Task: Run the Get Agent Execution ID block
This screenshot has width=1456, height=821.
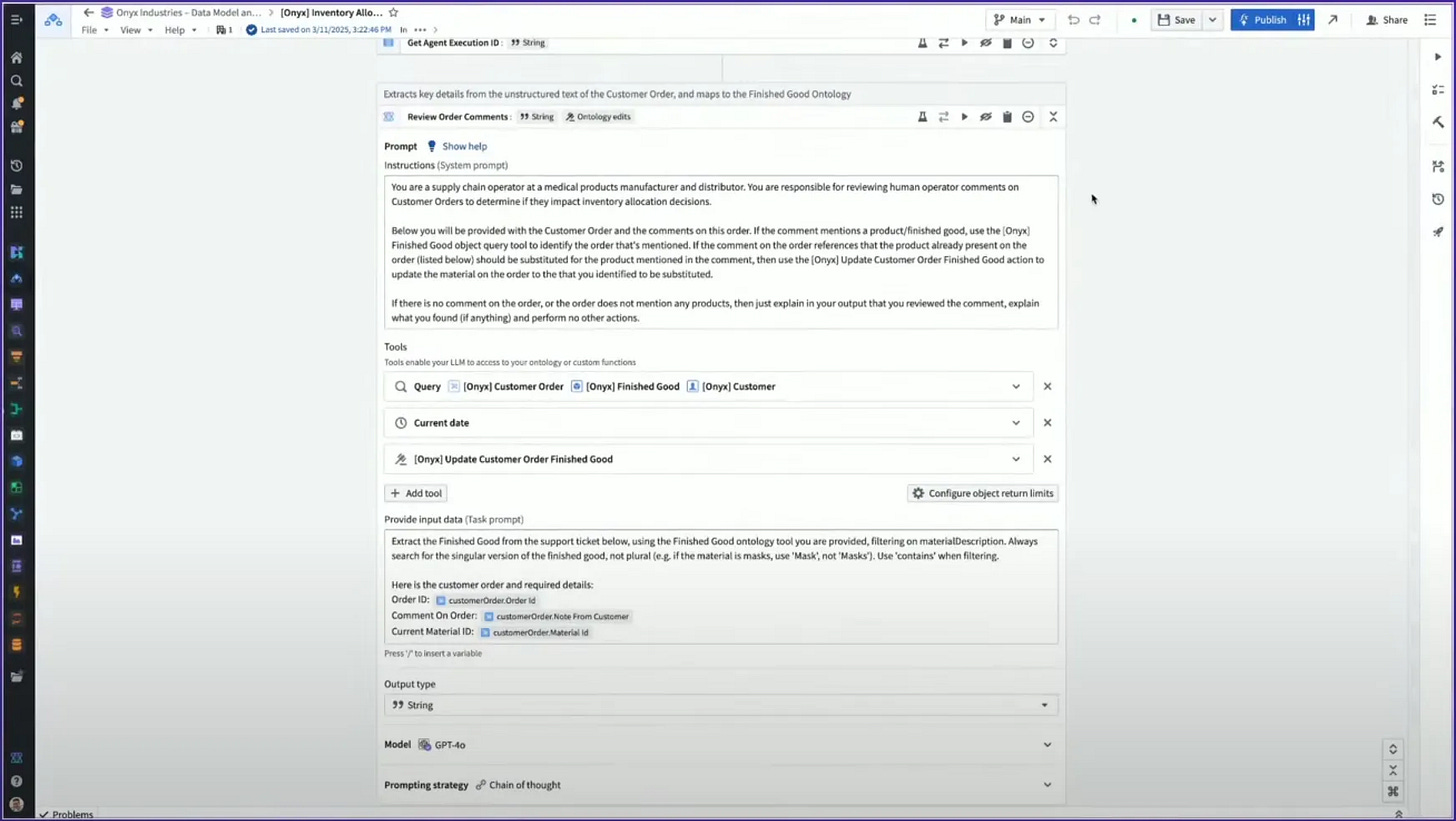Action: click(x=964, y=43)
